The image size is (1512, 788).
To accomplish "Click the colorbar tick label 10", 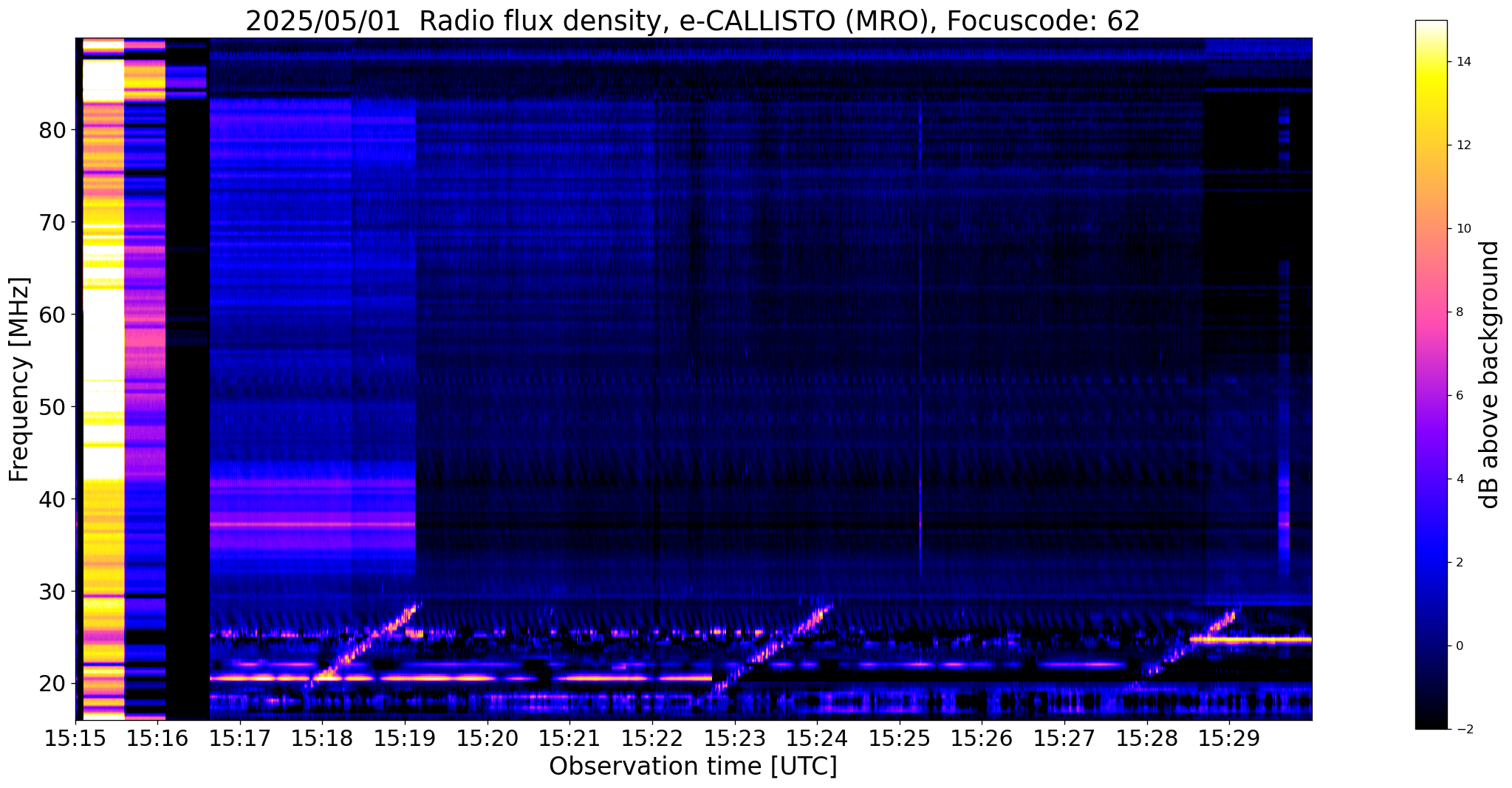I will click(x=1463, y=229).
